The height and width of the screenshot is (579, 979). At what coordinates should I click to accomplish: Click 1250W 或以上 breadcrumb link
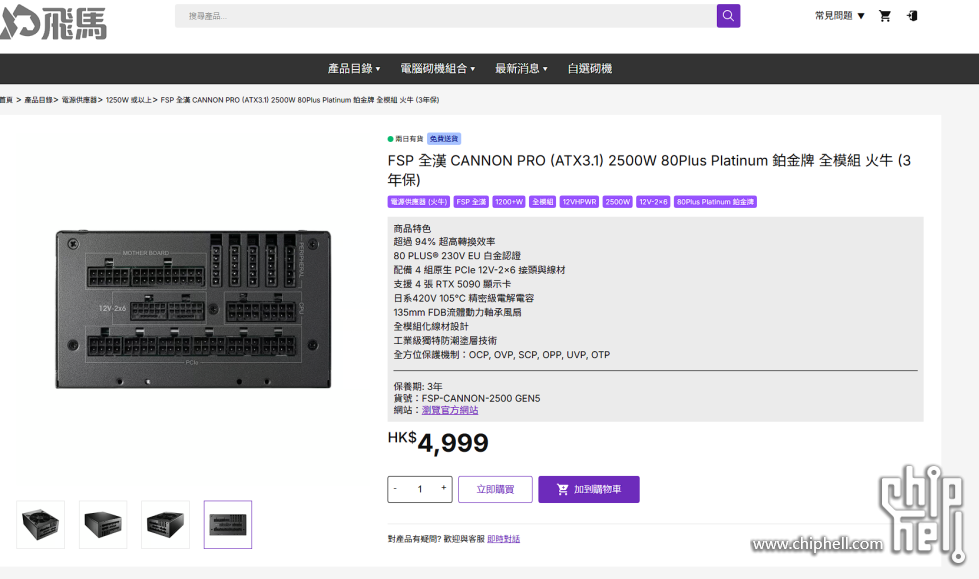(129, 100)
